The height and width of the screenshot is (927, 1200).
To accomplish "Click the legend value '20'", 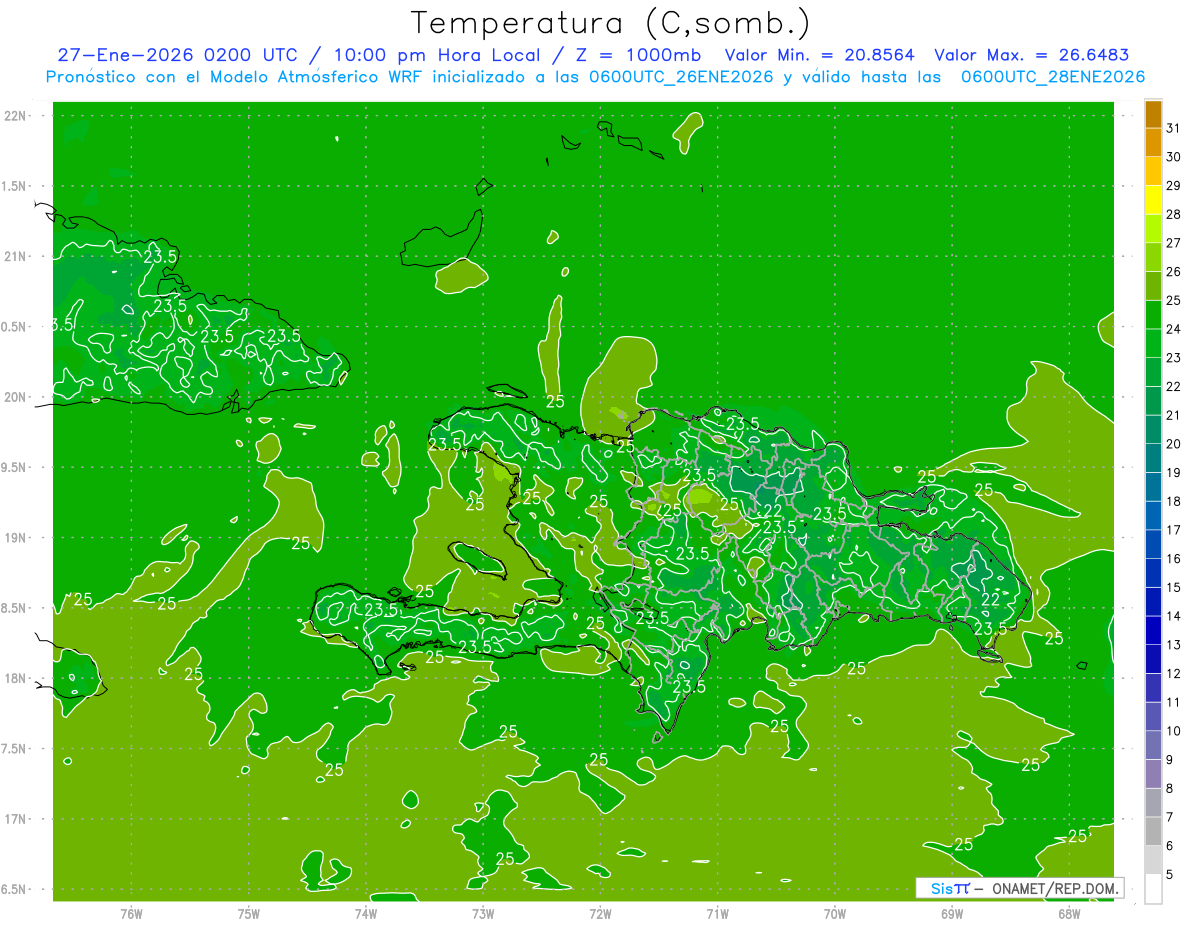I will [1174, 444].
